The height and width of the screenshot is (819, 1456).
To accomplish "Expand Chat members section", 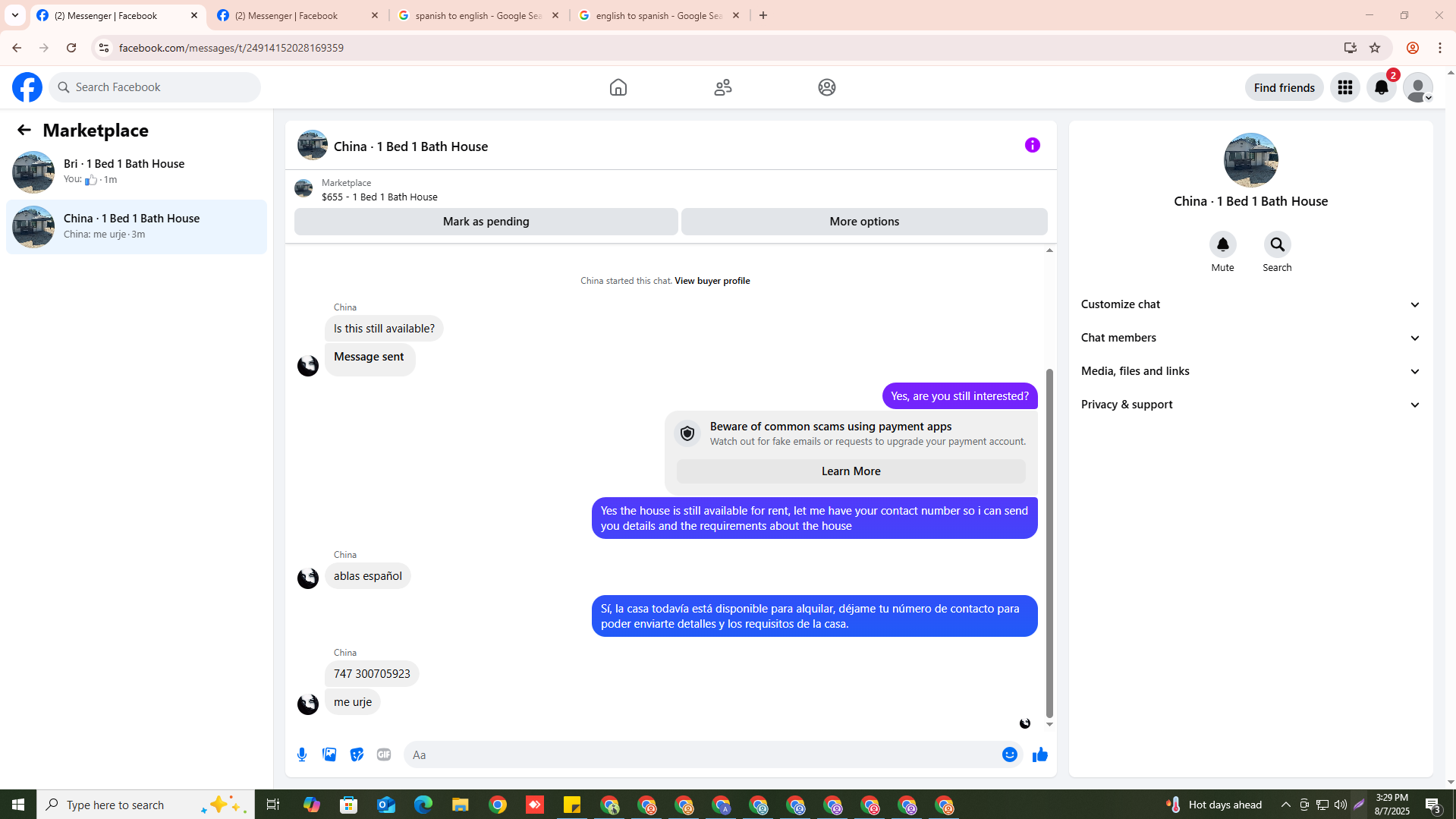I will coord(1250,338).
